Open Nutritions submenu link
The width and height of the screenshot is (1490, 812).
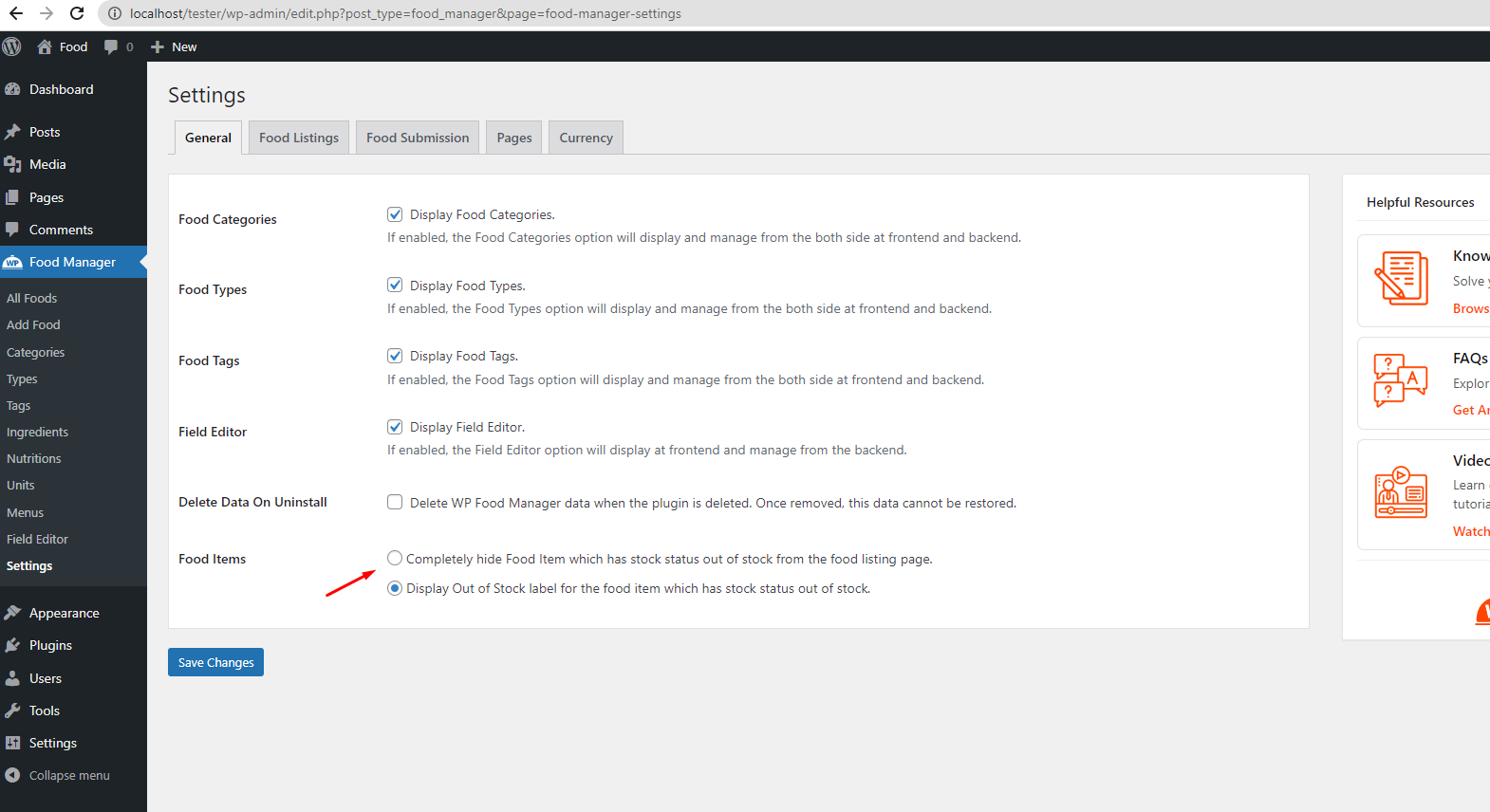click(33, 458)
